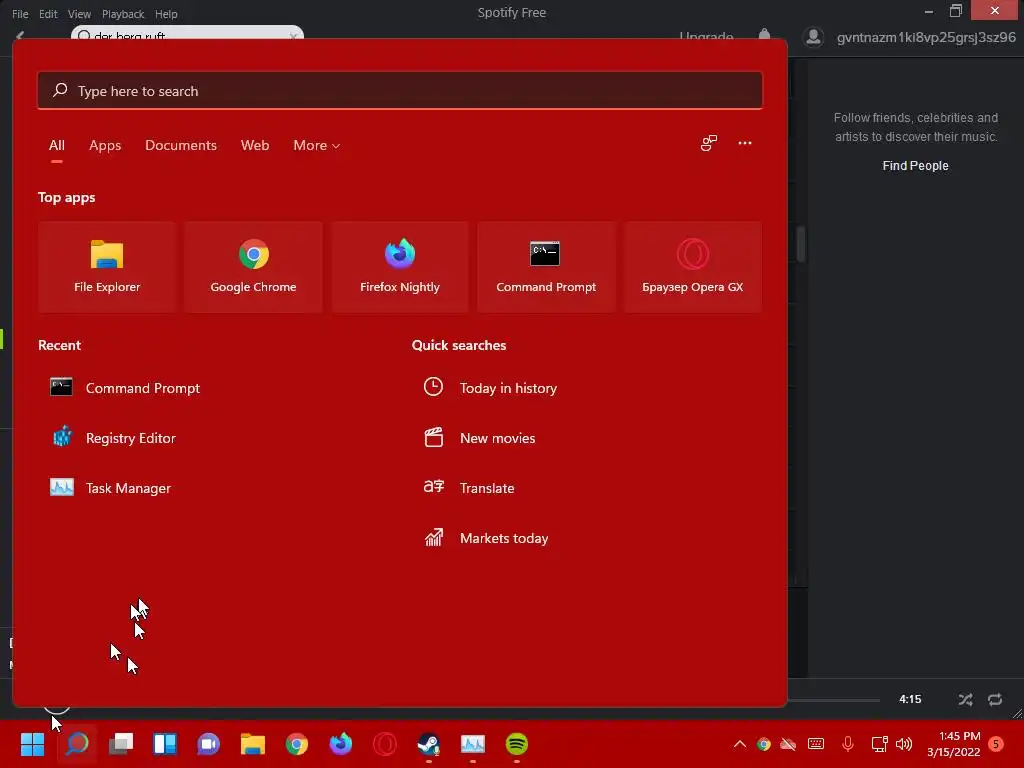Open the clock and date flyout

pyautogui.click(x=953, y=744)
